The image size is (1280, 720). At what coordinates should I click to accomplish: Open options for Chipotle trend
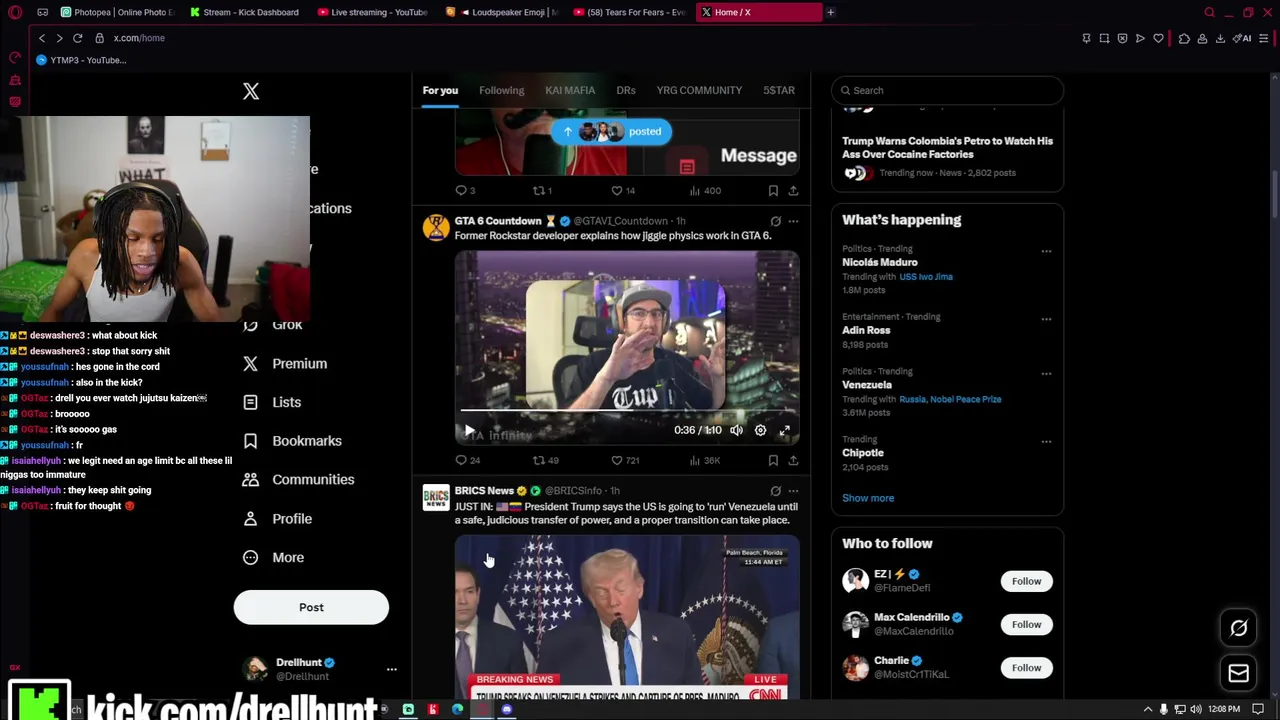point(1046,441)
